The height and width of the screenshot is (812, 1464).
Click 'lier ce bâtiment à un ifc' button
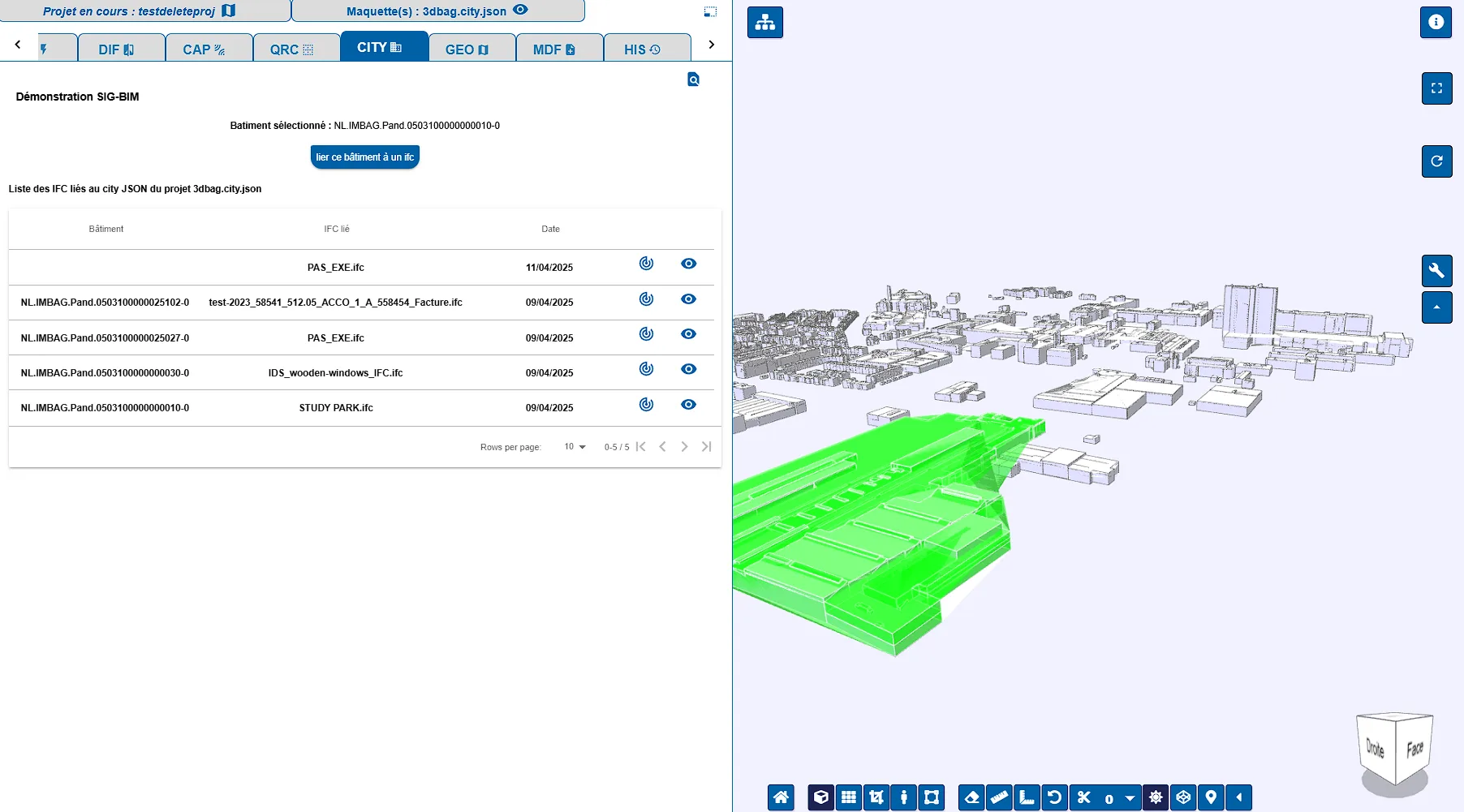365,157
